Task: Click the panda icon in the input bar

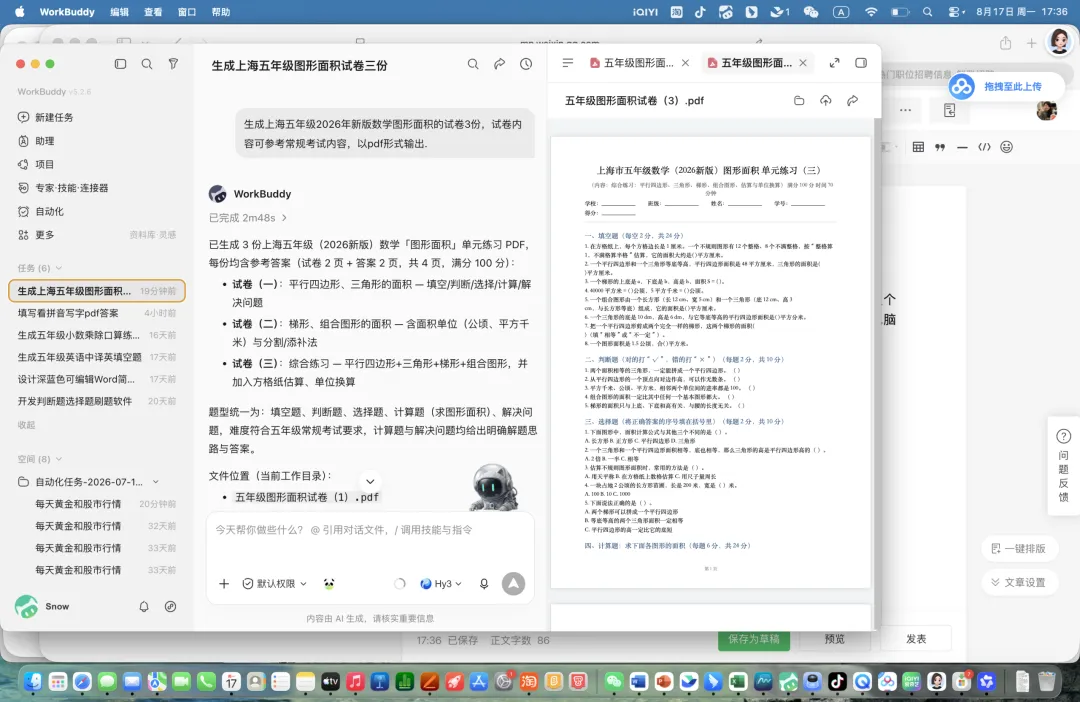Action: tap(329, 584)
